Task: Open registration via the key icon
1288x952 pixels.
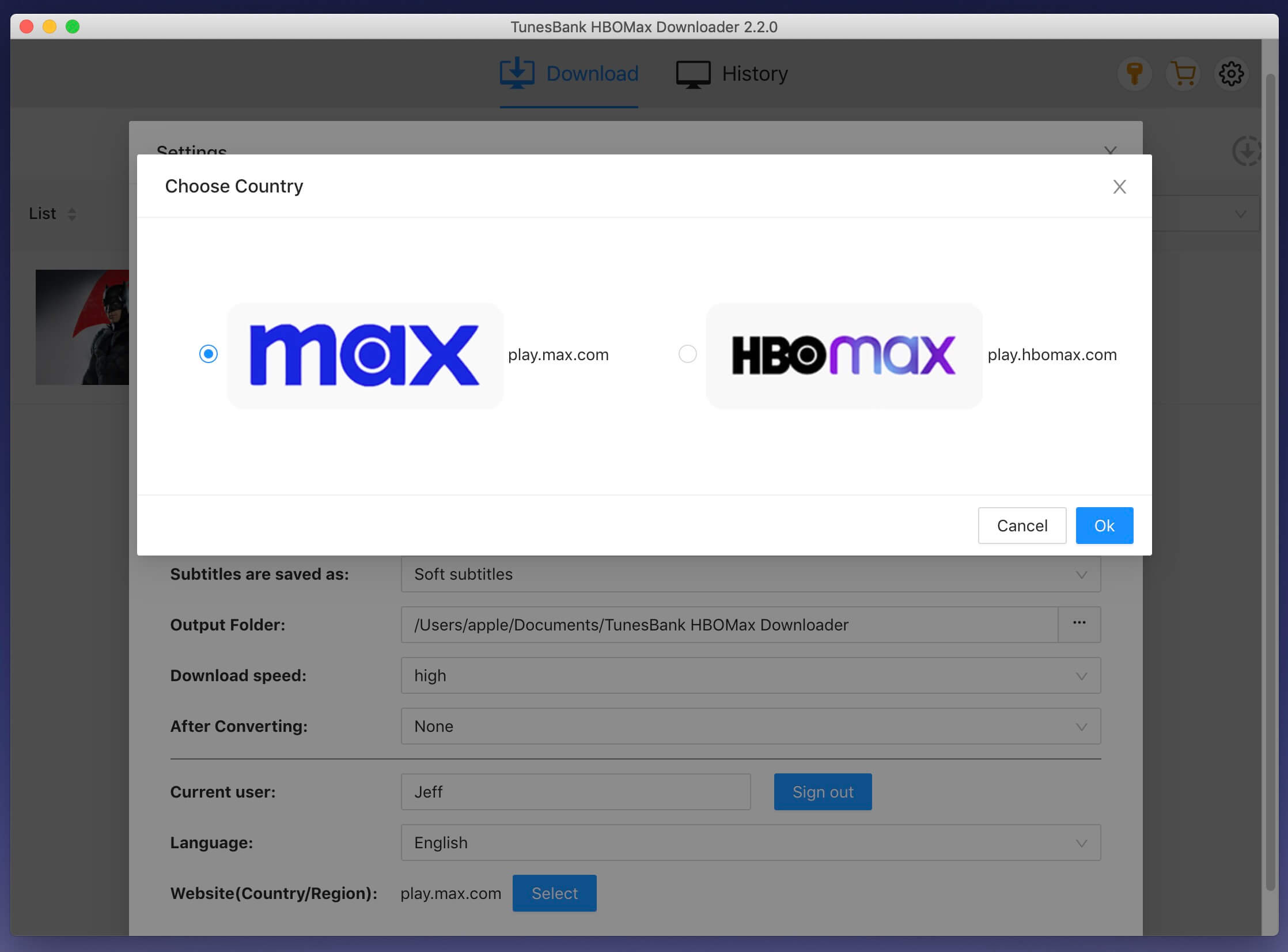Action: (1135, 74)
